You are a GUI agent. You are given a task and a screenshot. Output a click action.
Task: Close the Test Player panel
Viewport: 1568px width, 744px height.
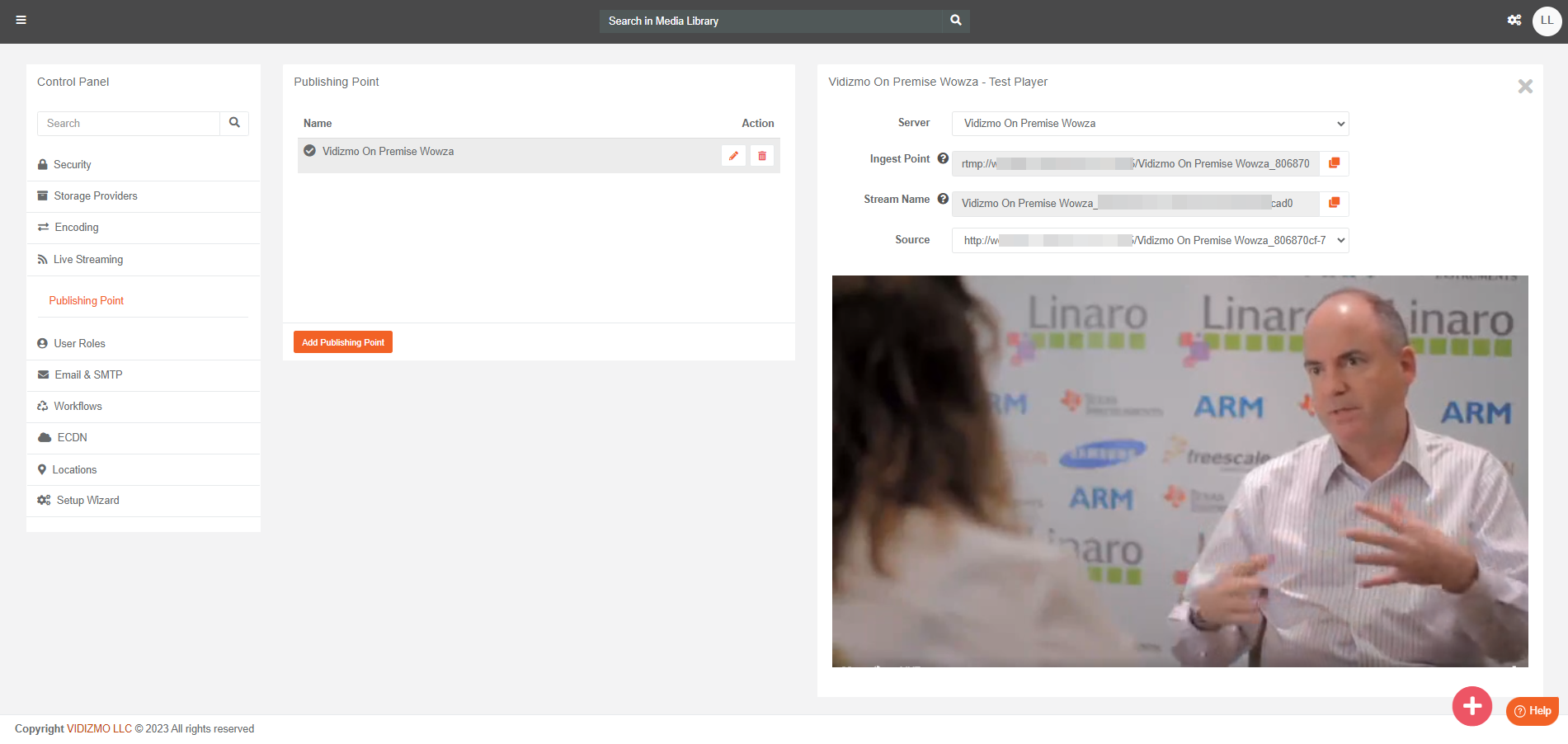click(1525, 87)
